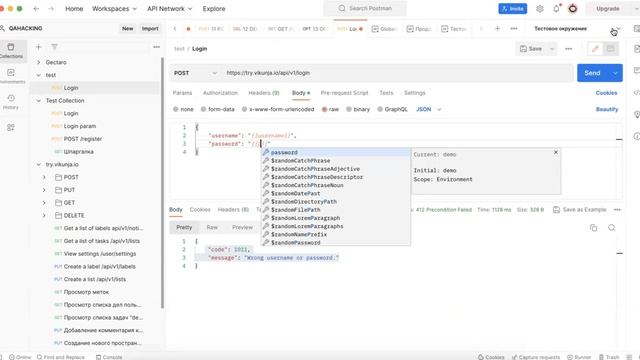The image size is (640, 360).
Task: Choose the password variable suggestion
Action: 336,152
